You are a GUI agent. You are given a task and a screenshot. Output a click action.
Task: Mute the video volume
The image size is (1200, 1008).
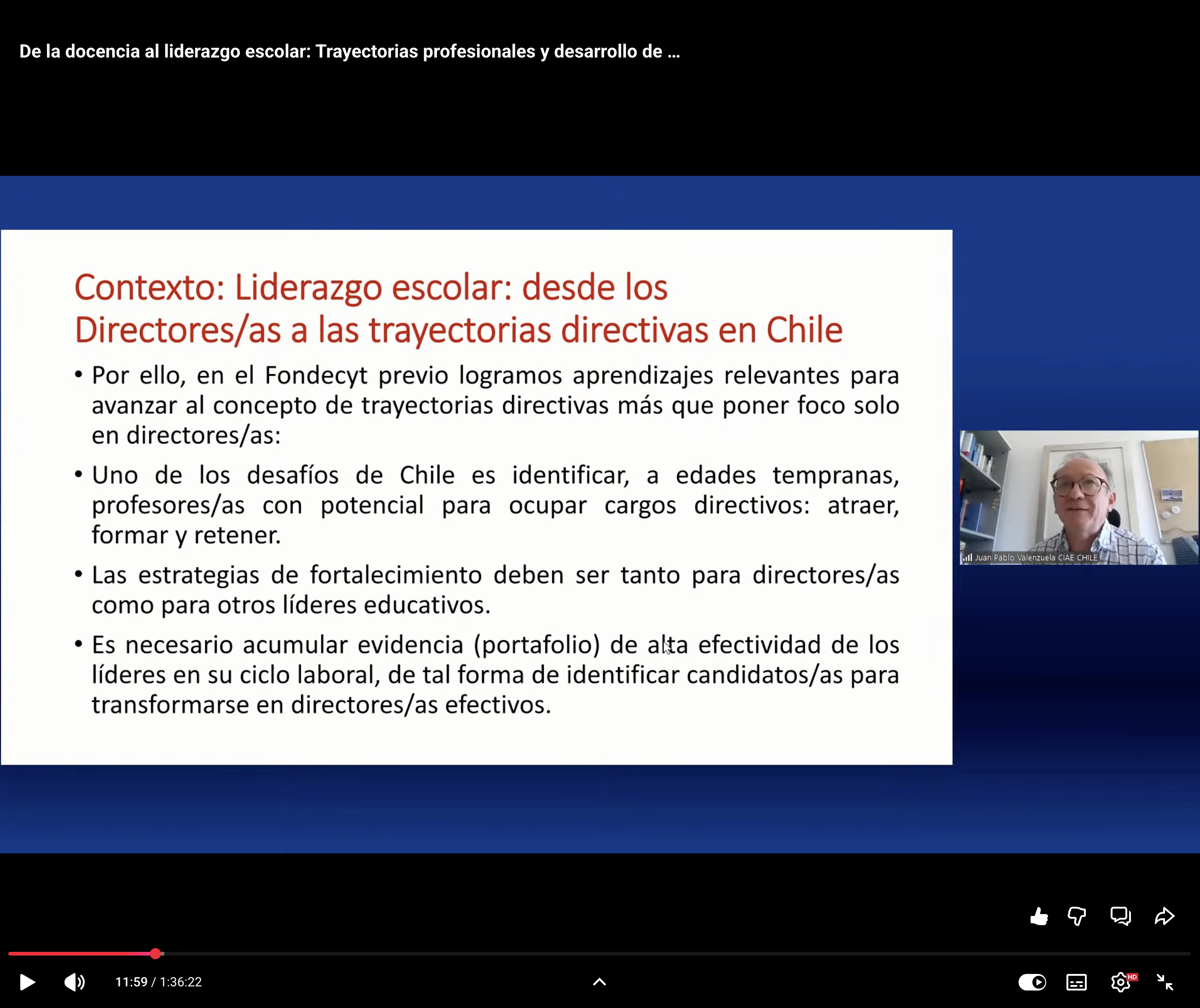(x=74, y=982)
